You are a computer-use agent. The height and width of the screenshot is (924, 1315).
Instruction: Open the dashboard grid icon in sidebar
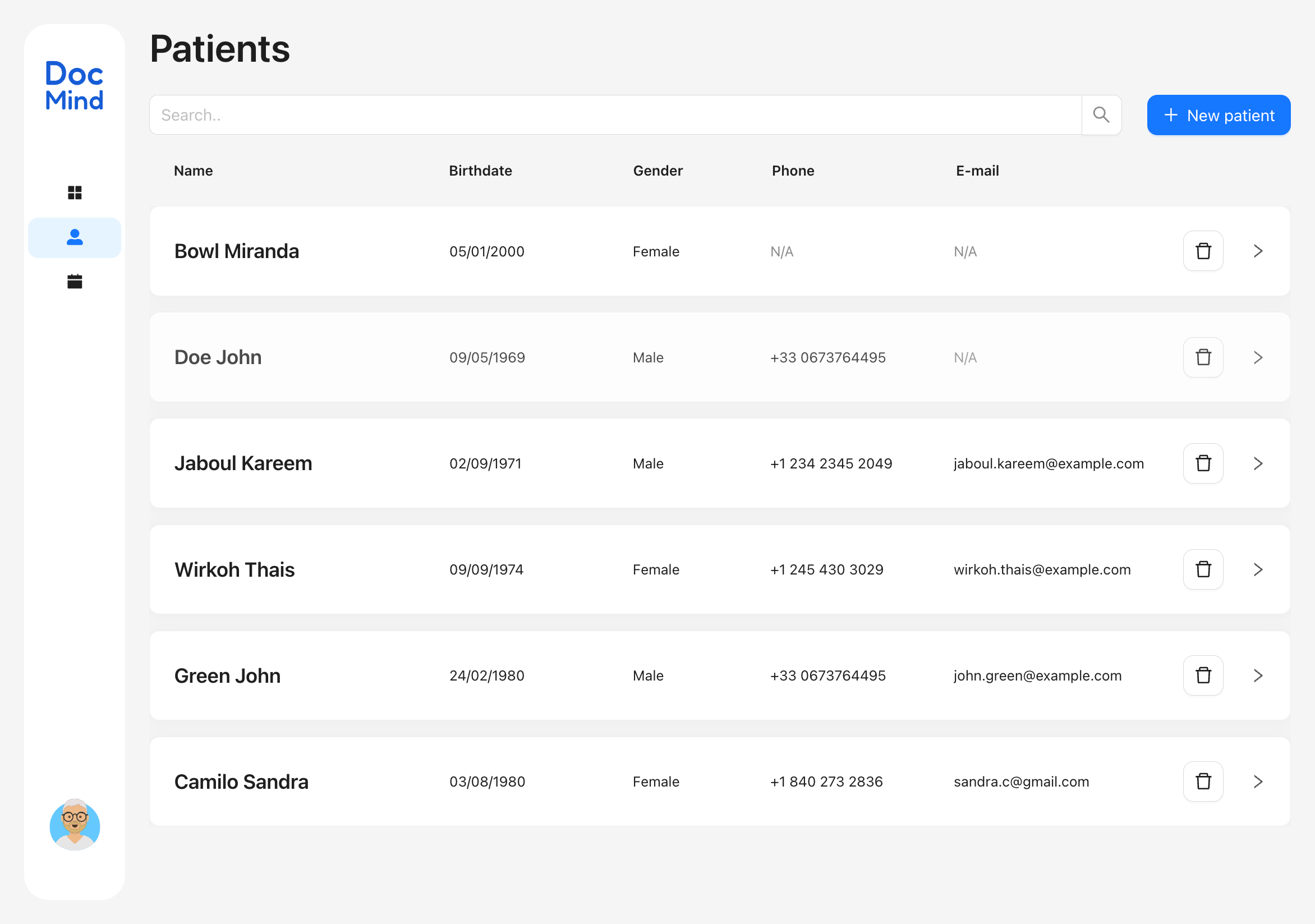75,193
